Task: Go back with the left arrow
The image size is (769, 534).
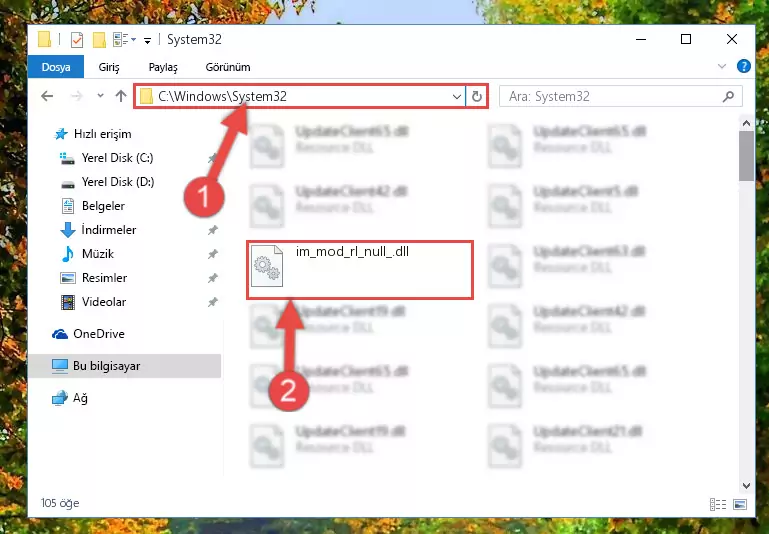Action: click(x=47, y=96)
